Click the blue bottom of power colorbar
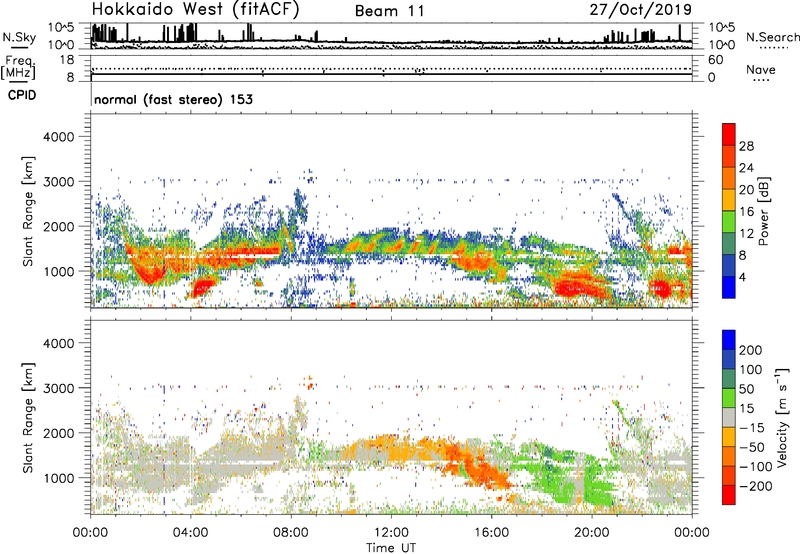 [729, 287]
